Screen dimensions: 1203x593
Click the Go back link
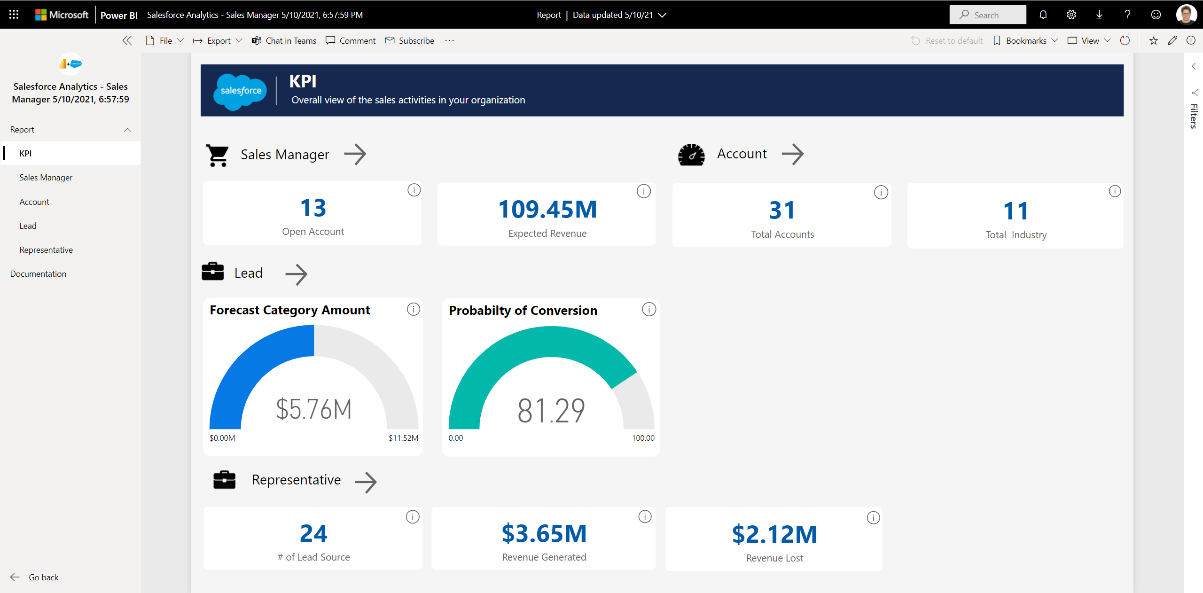43,577
